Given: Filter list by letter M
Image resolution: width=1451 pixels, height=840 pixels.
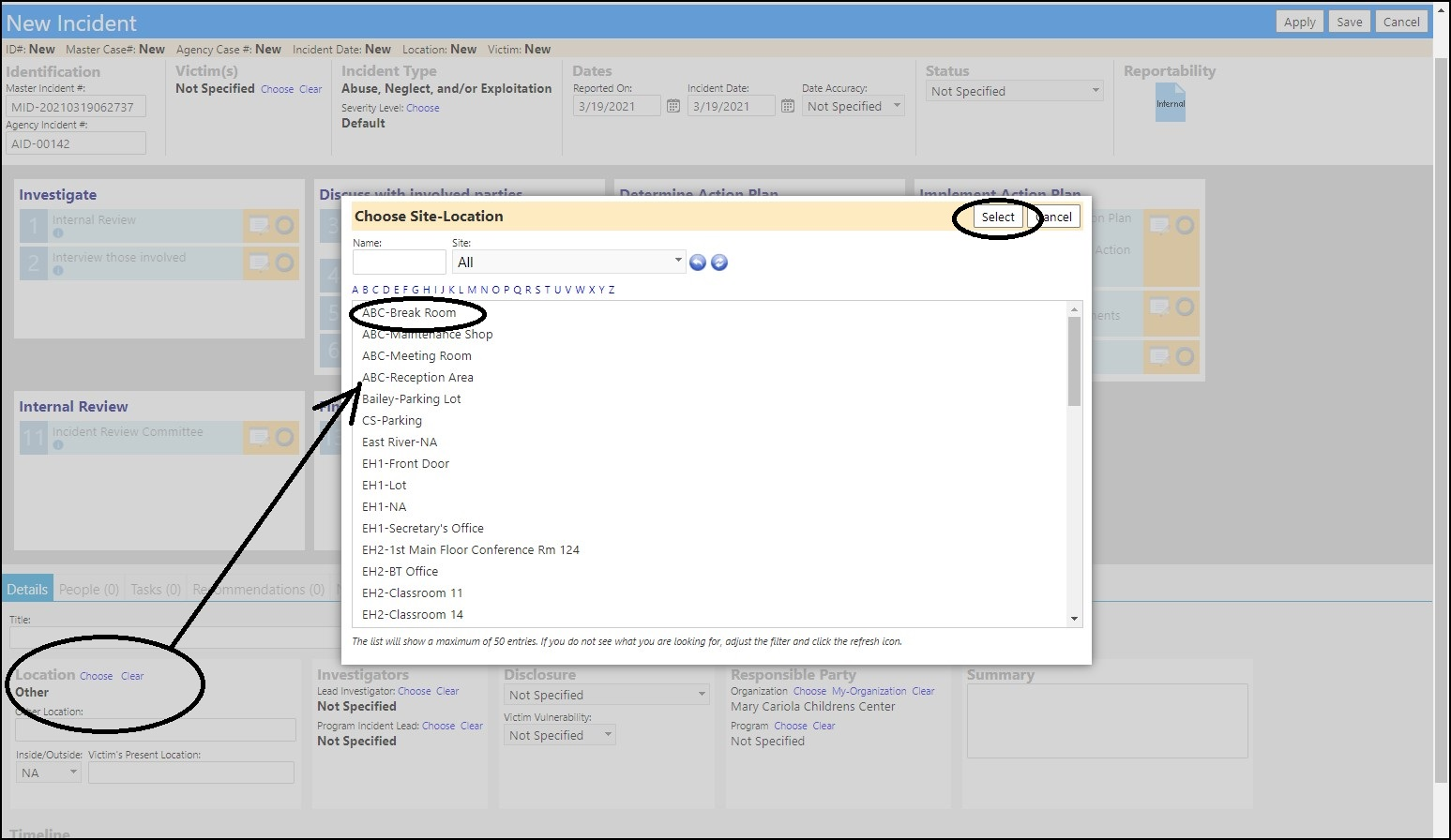Looking at the screenshot, I should coord(472,290).
